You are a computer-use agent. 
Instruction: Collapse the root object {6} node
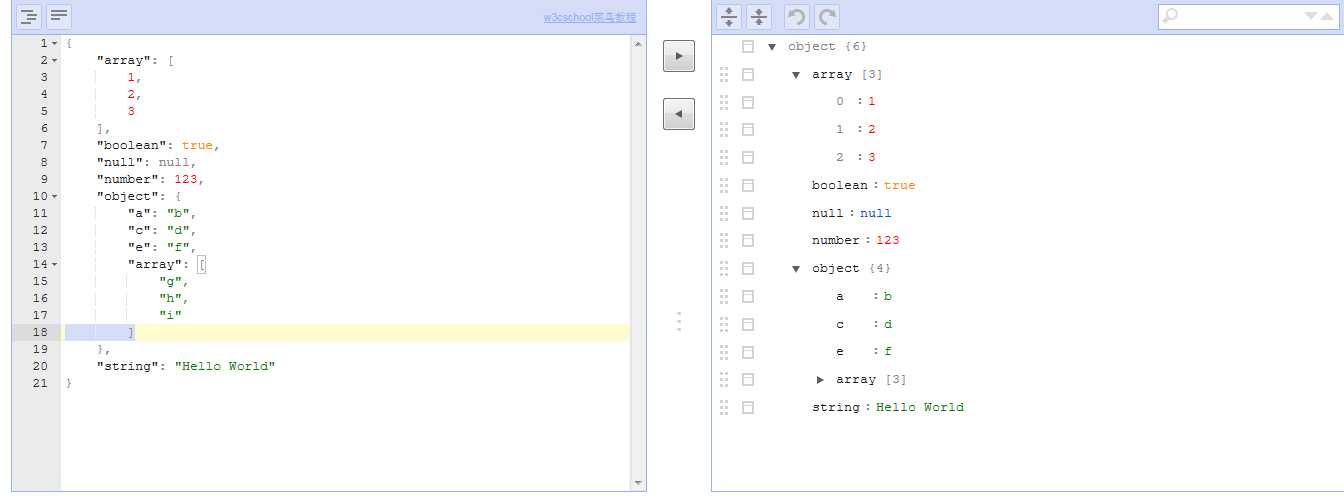pos(772,46)
